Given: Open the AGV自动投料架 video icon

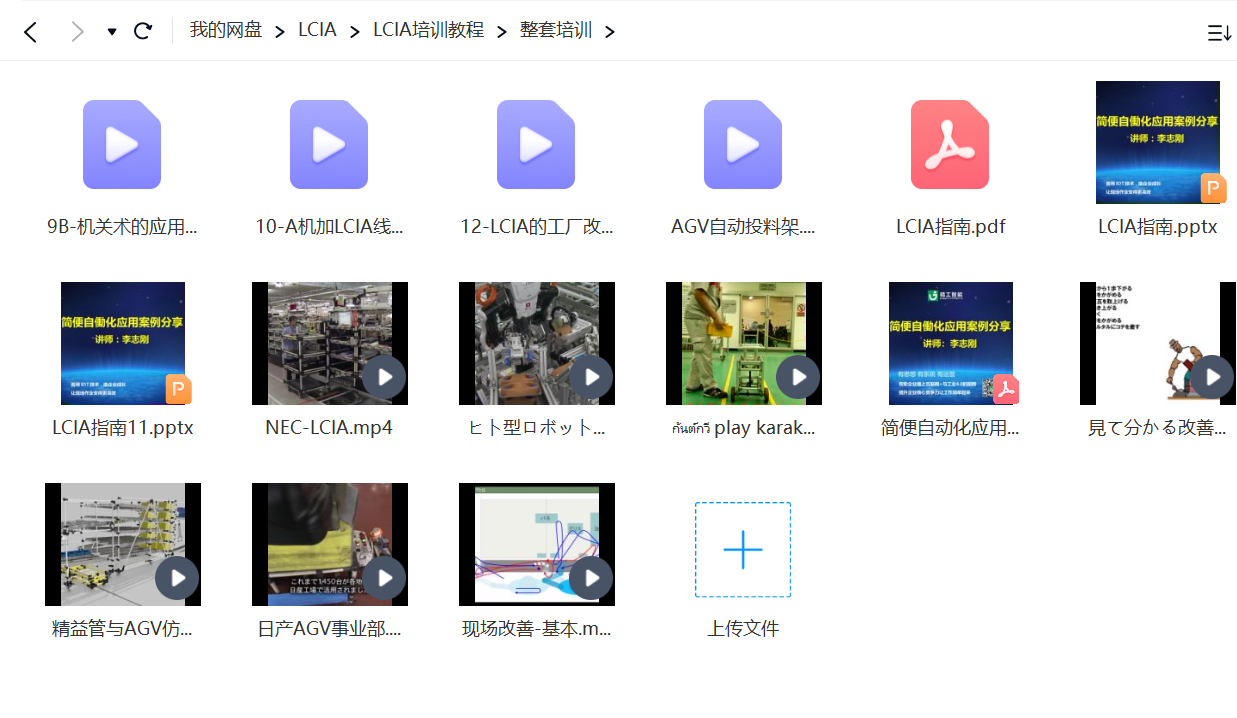Looking at the screenshot, I should pyautogui.click(x=743, y=144).
